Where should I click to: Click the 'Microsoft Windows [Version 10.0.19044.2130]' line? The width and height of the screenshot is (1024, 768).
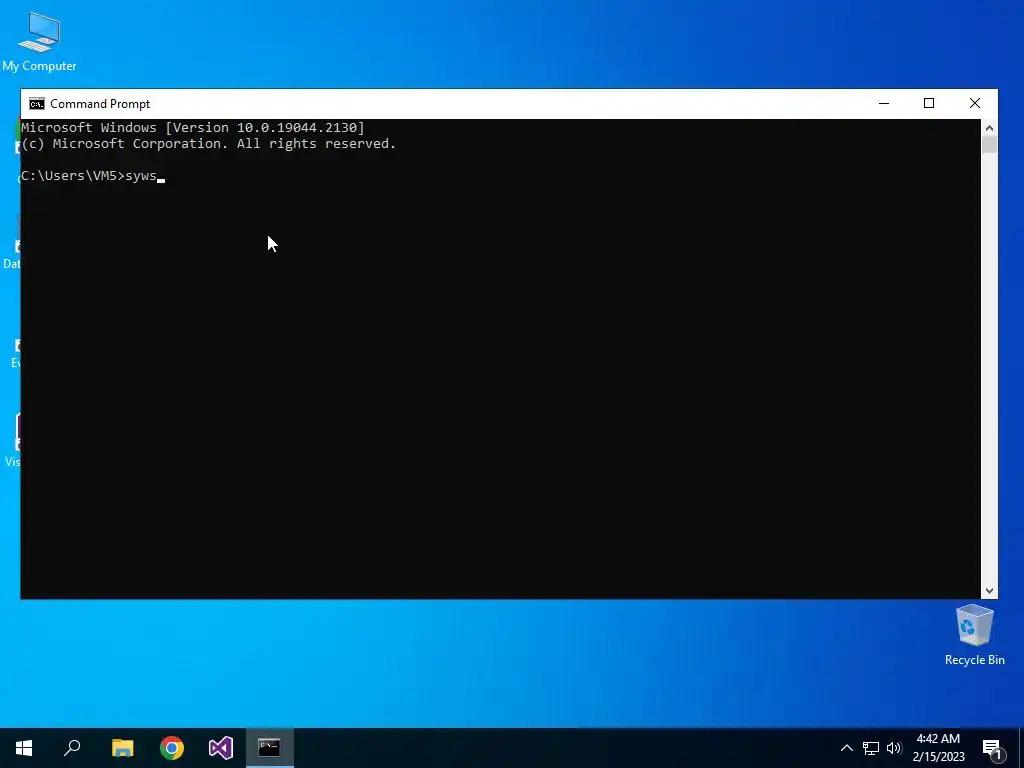[x=193, y=127]
